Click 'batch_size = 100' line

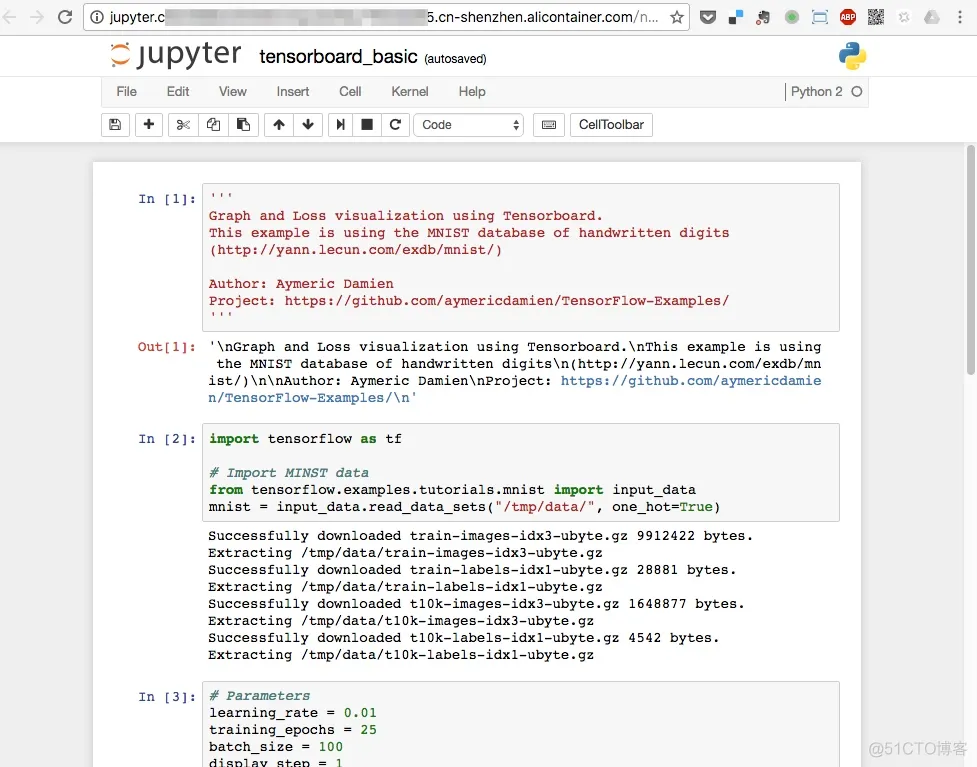pos(276,746)
